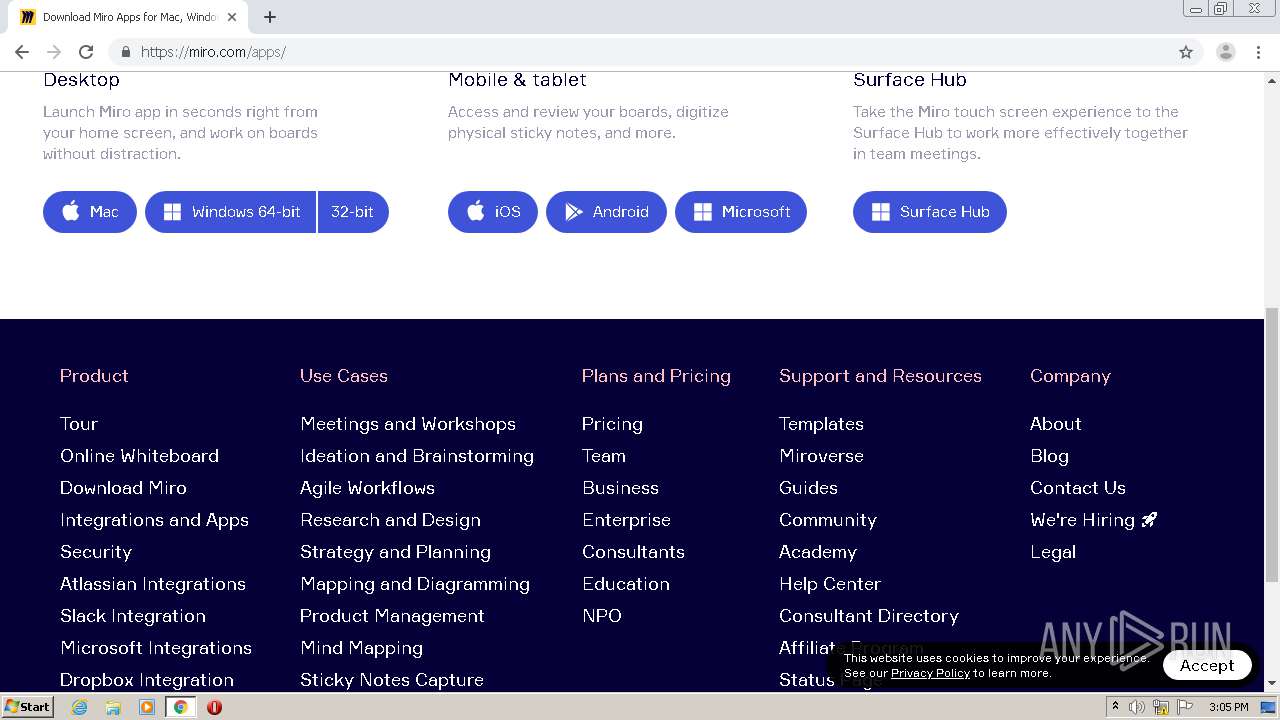Download the 32-bit Windows version

[x=353, y=212]
